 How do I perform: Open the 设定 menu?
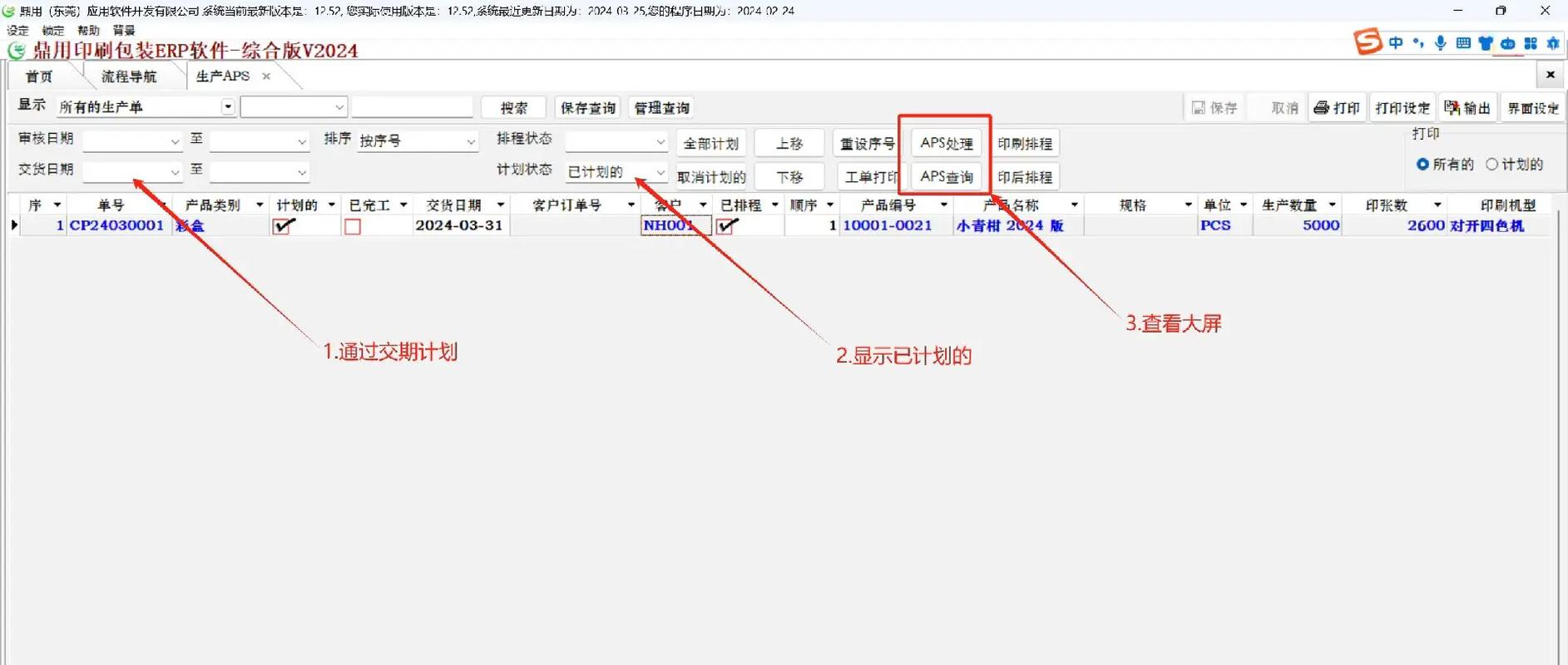(18, 31)
